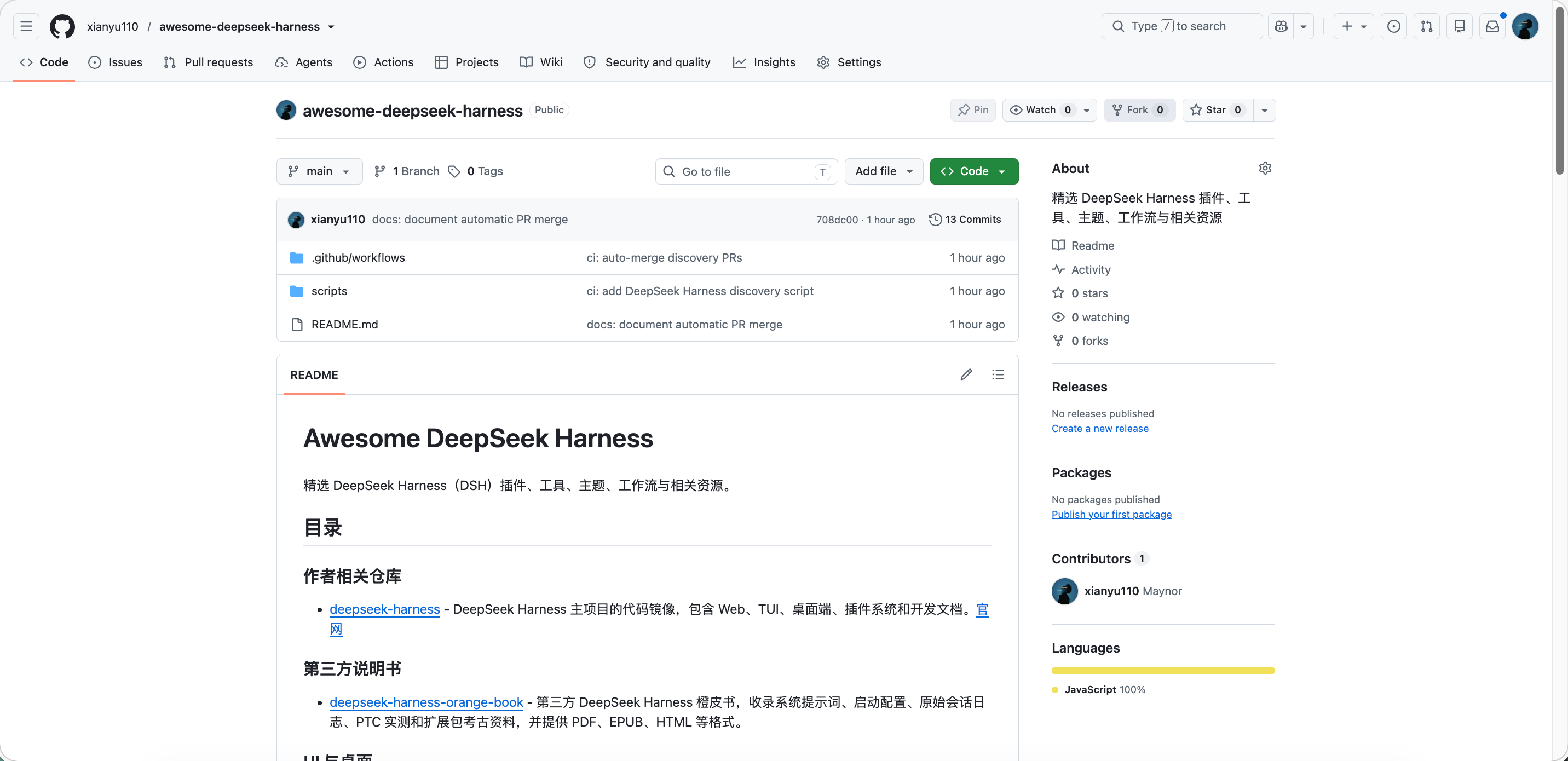Click Create a new release link
This screenshot has width=1568, height=761.
pyautogui.click(x=1100, y=429)
